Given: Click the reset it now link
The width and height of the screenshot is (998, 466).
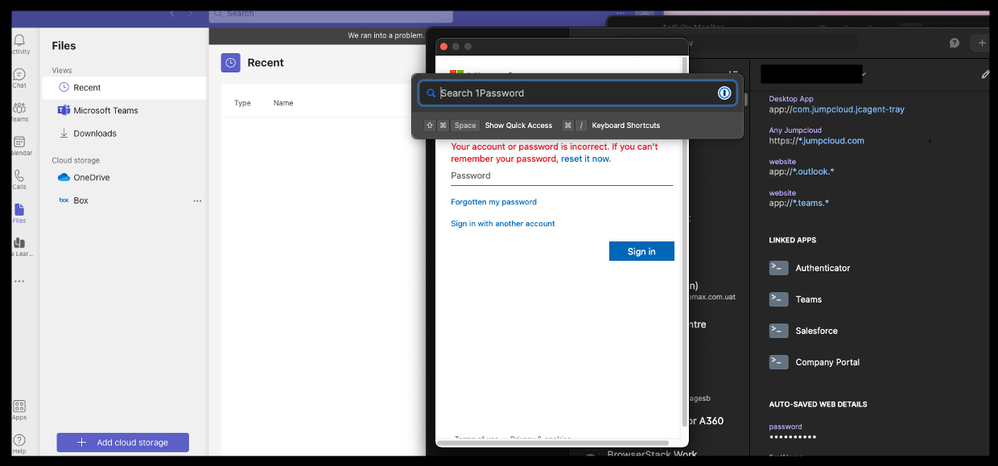Looking at the screenshot, I should (585, 159).
